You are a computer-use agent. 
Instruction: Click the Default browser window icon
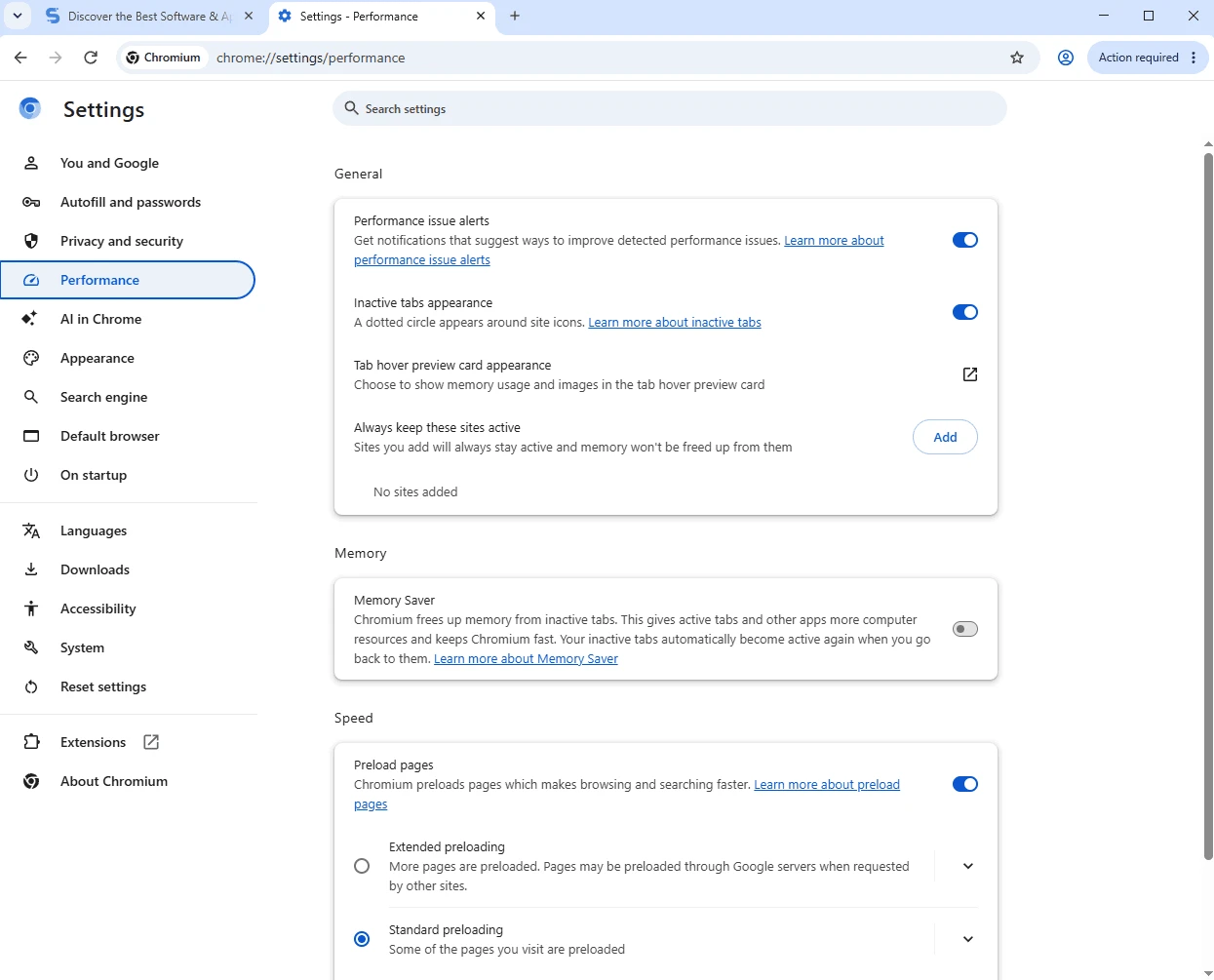pos(31,436)
